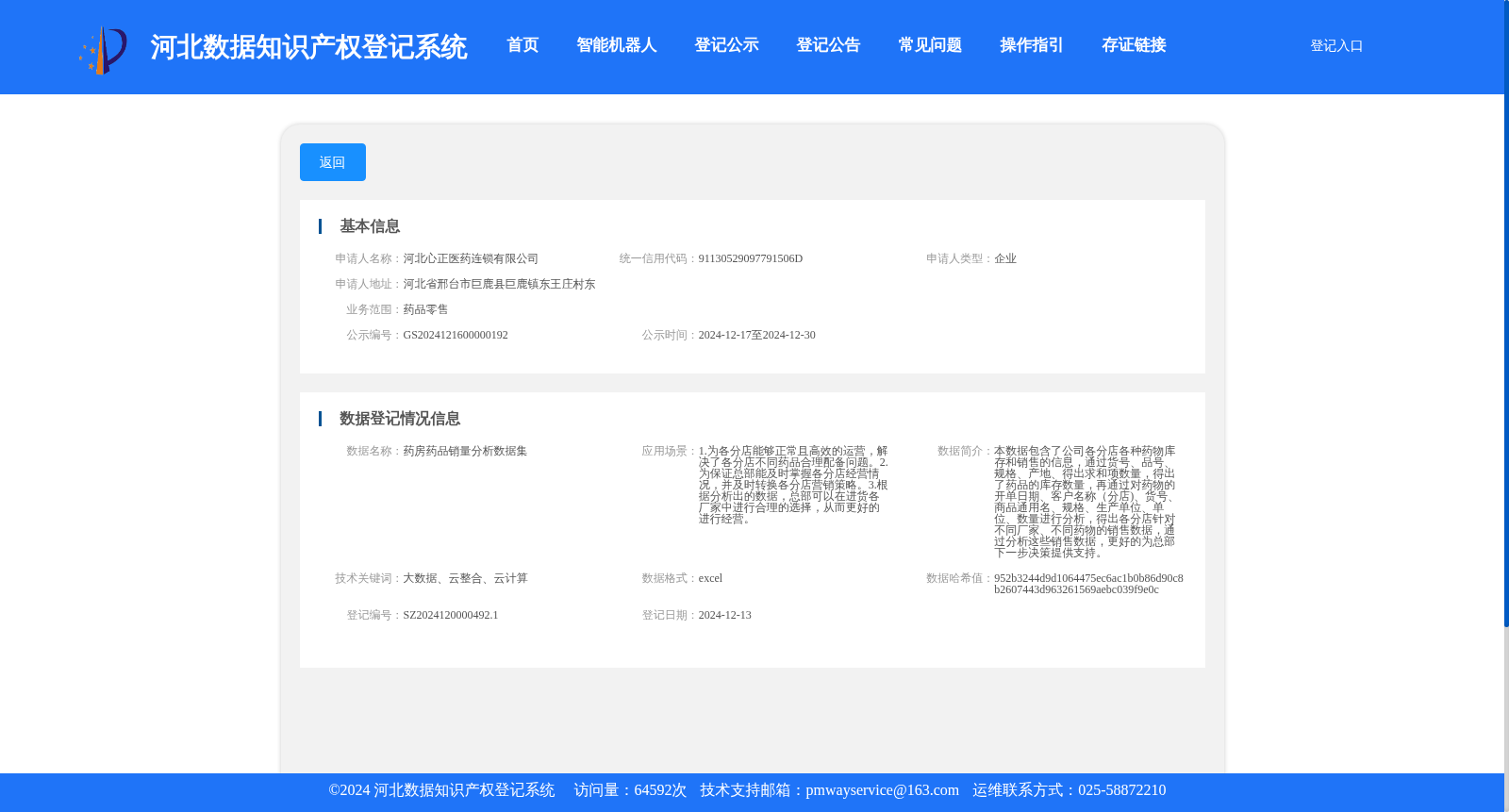Open the 智能机器人 menu item

pos(616,45)
